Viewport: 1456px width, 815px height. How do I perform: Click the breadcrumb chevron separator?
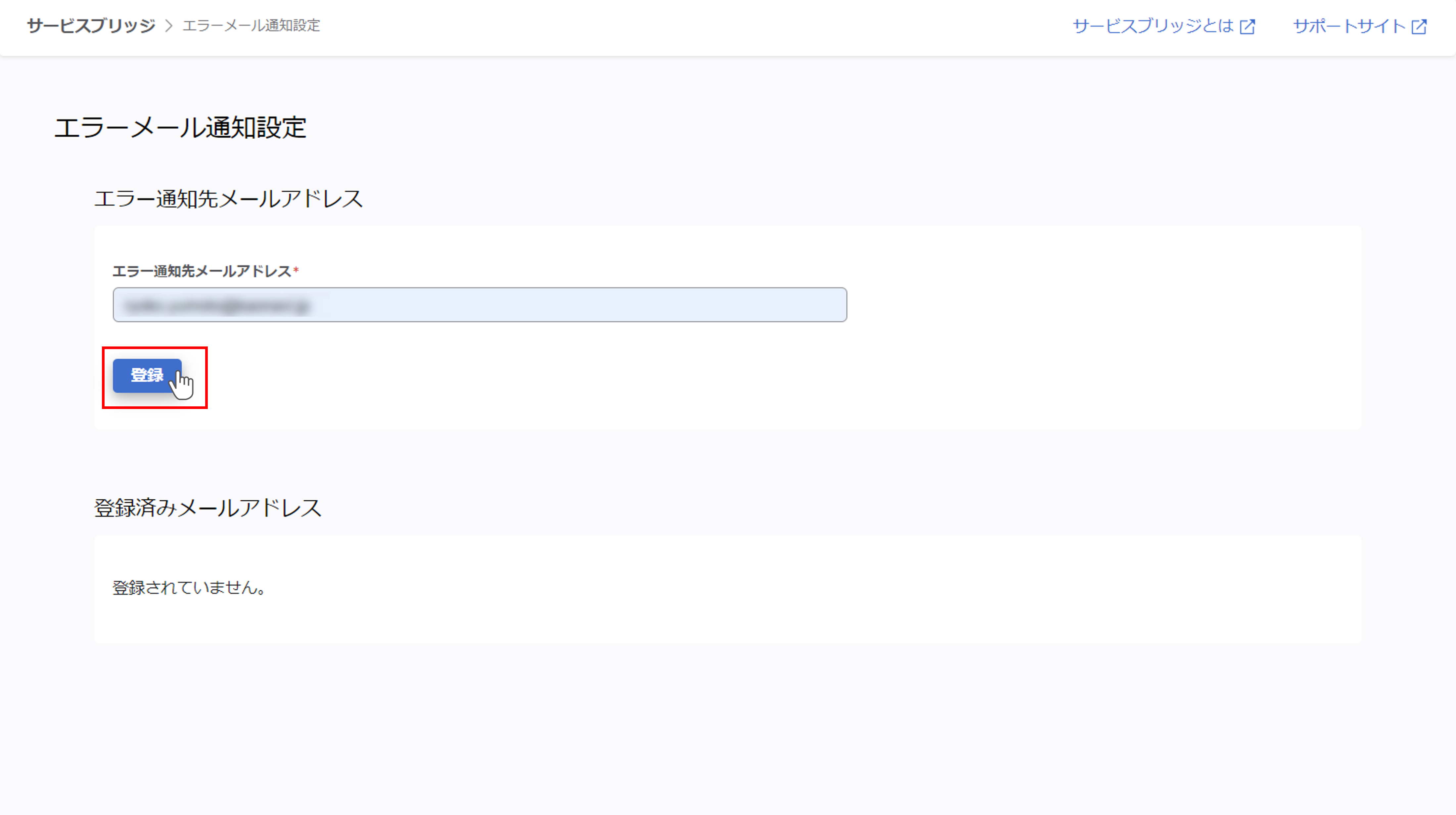(168, 25)
